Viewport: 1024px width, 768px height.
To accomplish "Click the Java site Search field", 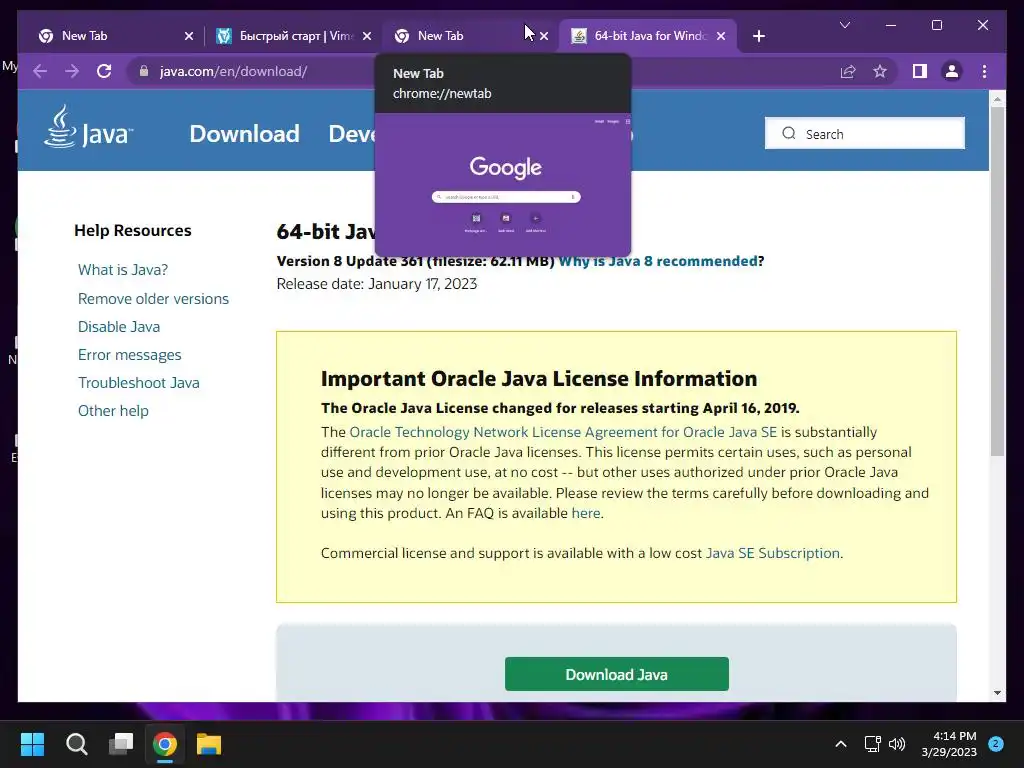I will pyautogui.click(x=865, y=133).
